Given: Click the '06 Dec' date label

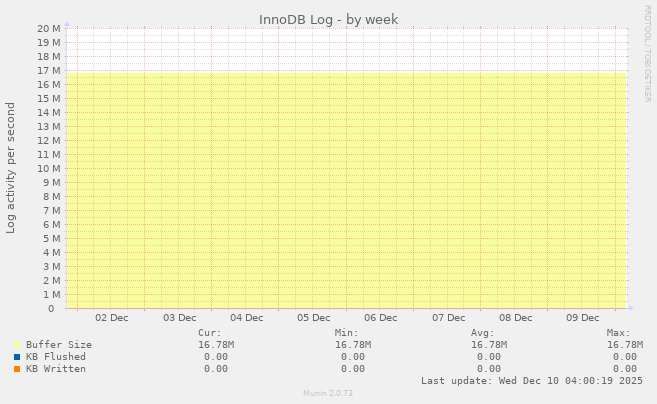Looking at the screenshot, I should pos(380,318).
